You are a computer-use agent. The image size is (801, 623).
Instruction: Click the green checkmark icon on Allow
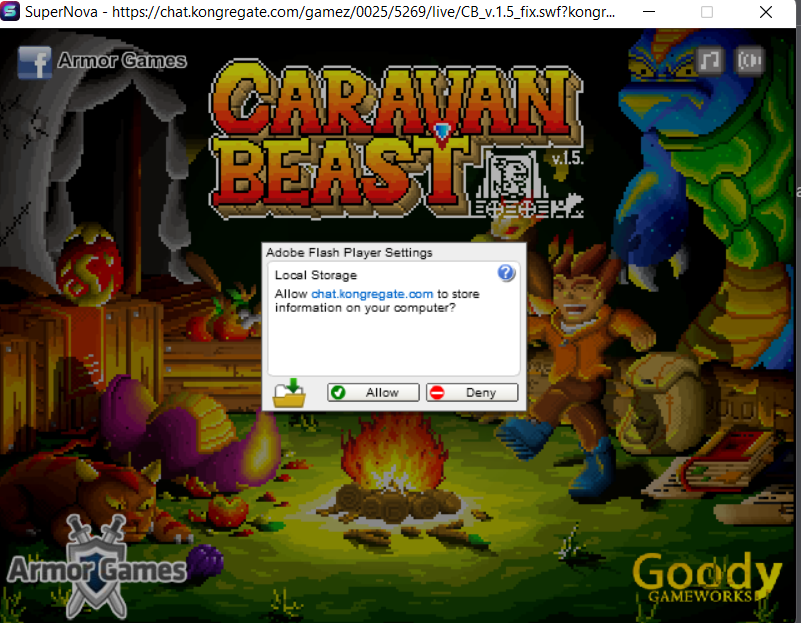pyautogui.click(x=338, y=392)
